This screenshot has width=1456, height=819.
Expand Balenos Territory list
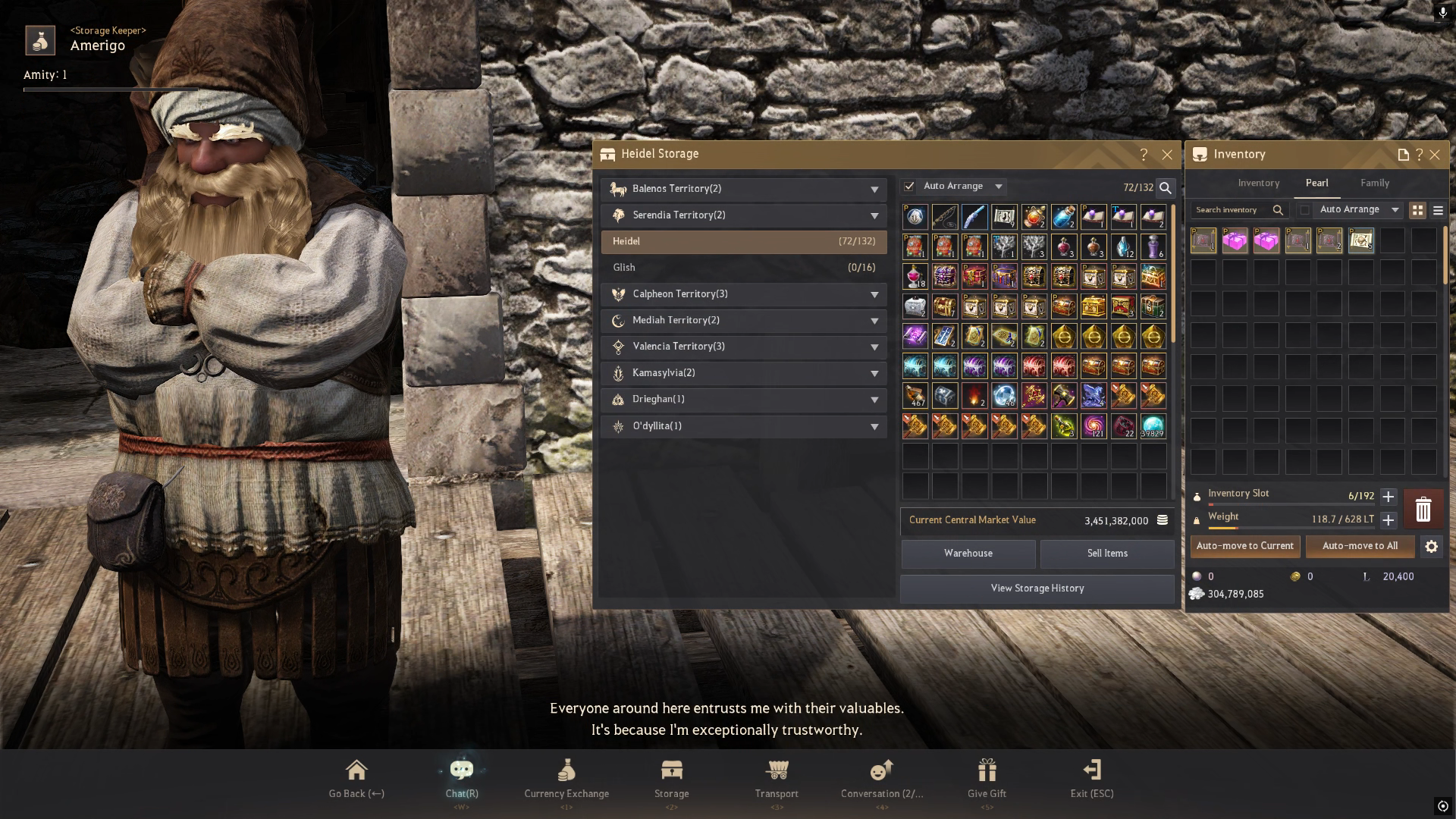coord(874,189)
